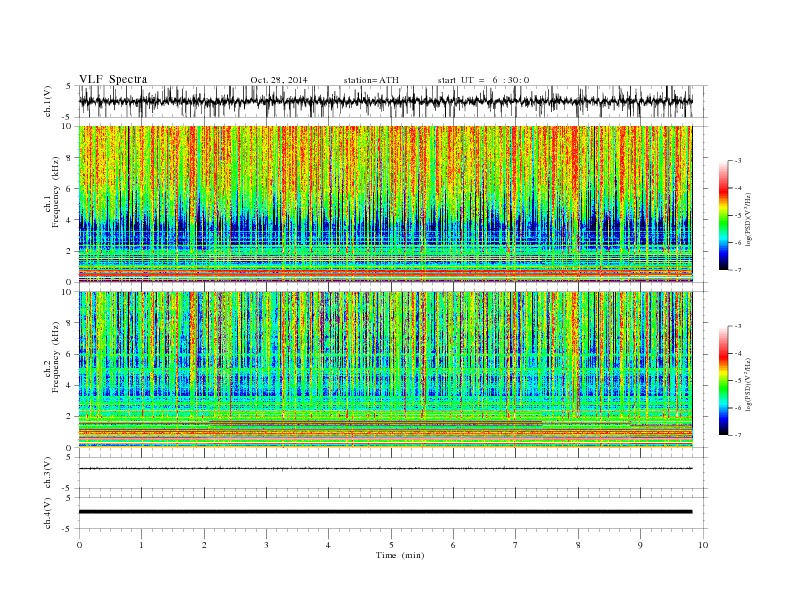Screen dimensions: 792x612
Task: Click the "4" minute tick label on time axis
Action: [x=328, y=545]
